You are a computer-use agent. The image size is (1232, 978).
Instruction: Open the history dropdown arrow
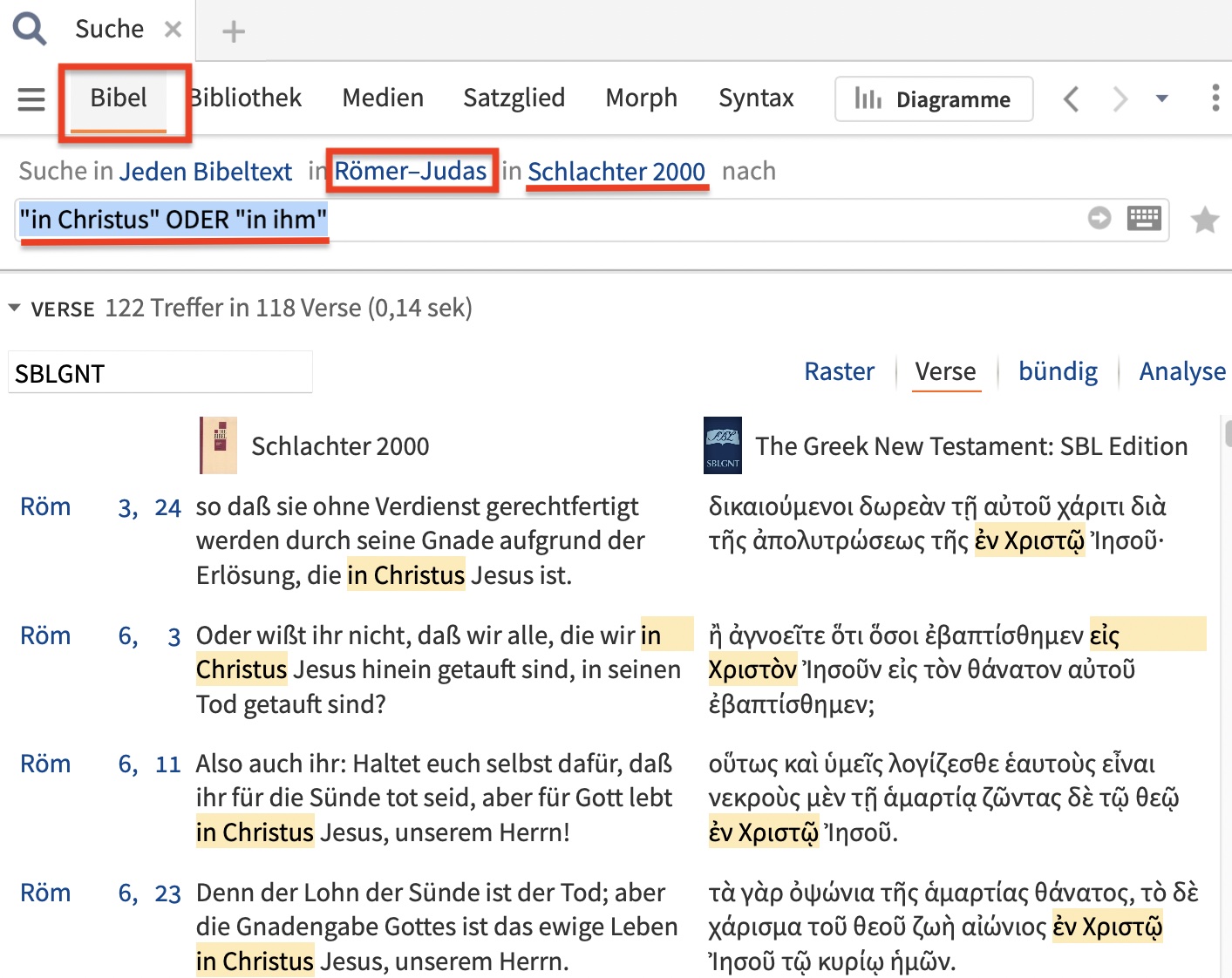(x=1162, y=98)
